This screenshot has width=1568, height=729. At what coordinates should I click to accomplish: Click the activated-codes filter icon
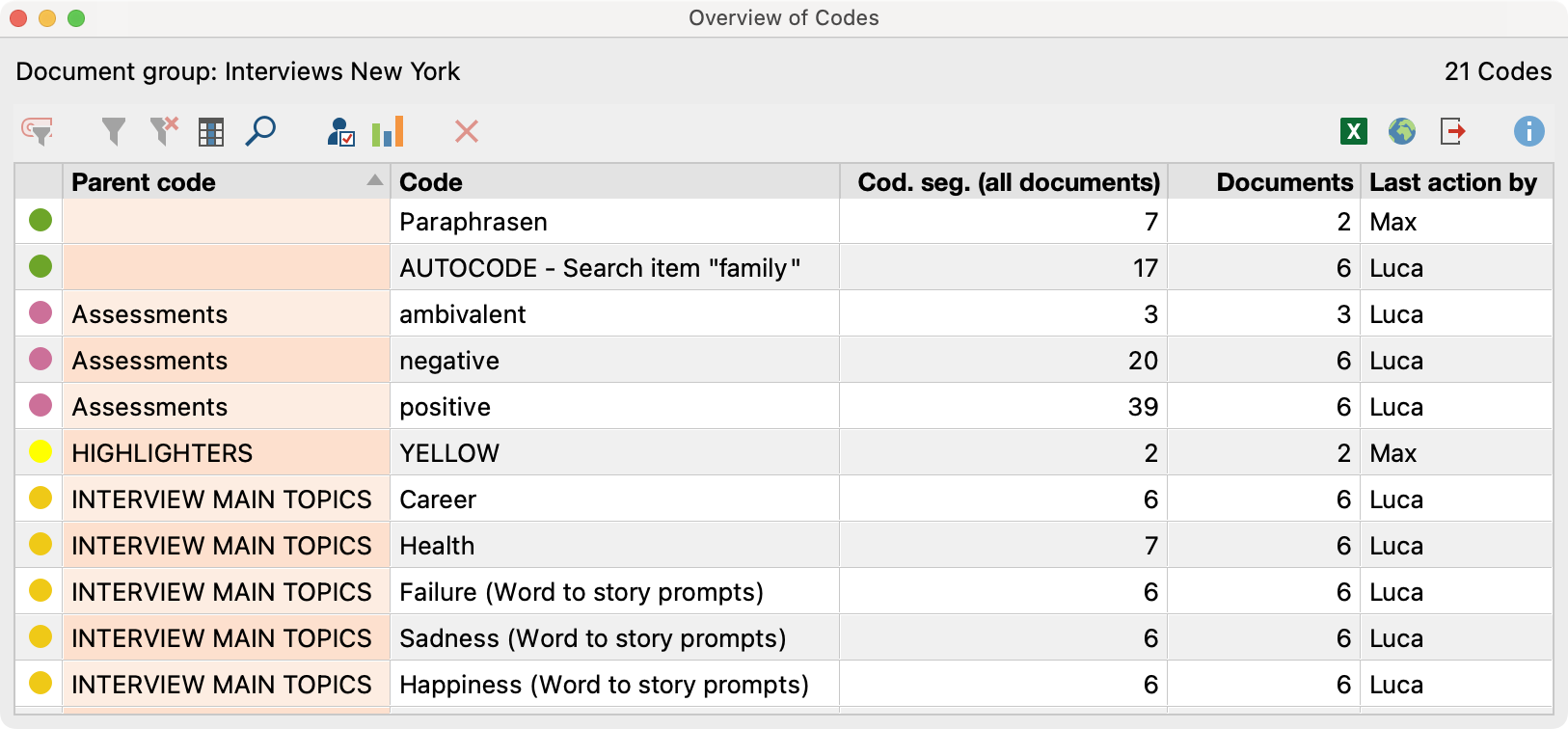tap(38, 131)
